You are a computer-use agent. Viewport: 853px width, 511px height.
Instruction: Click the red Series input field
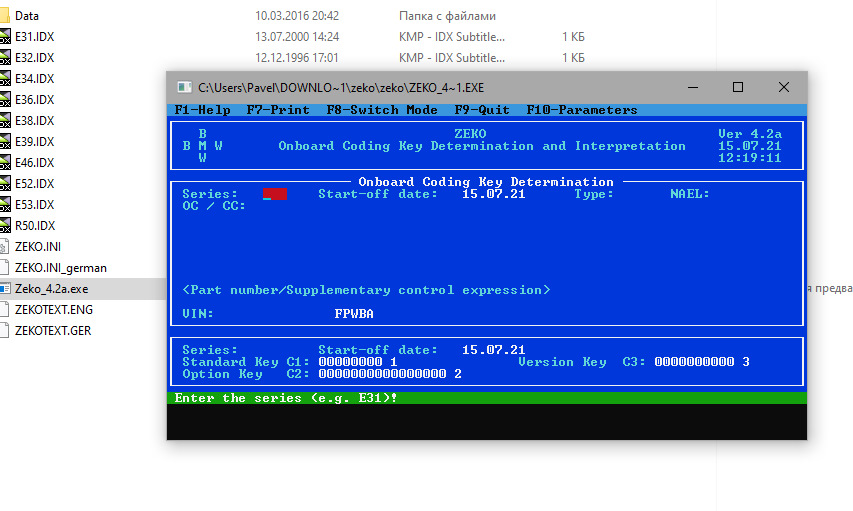pos(275,194)
